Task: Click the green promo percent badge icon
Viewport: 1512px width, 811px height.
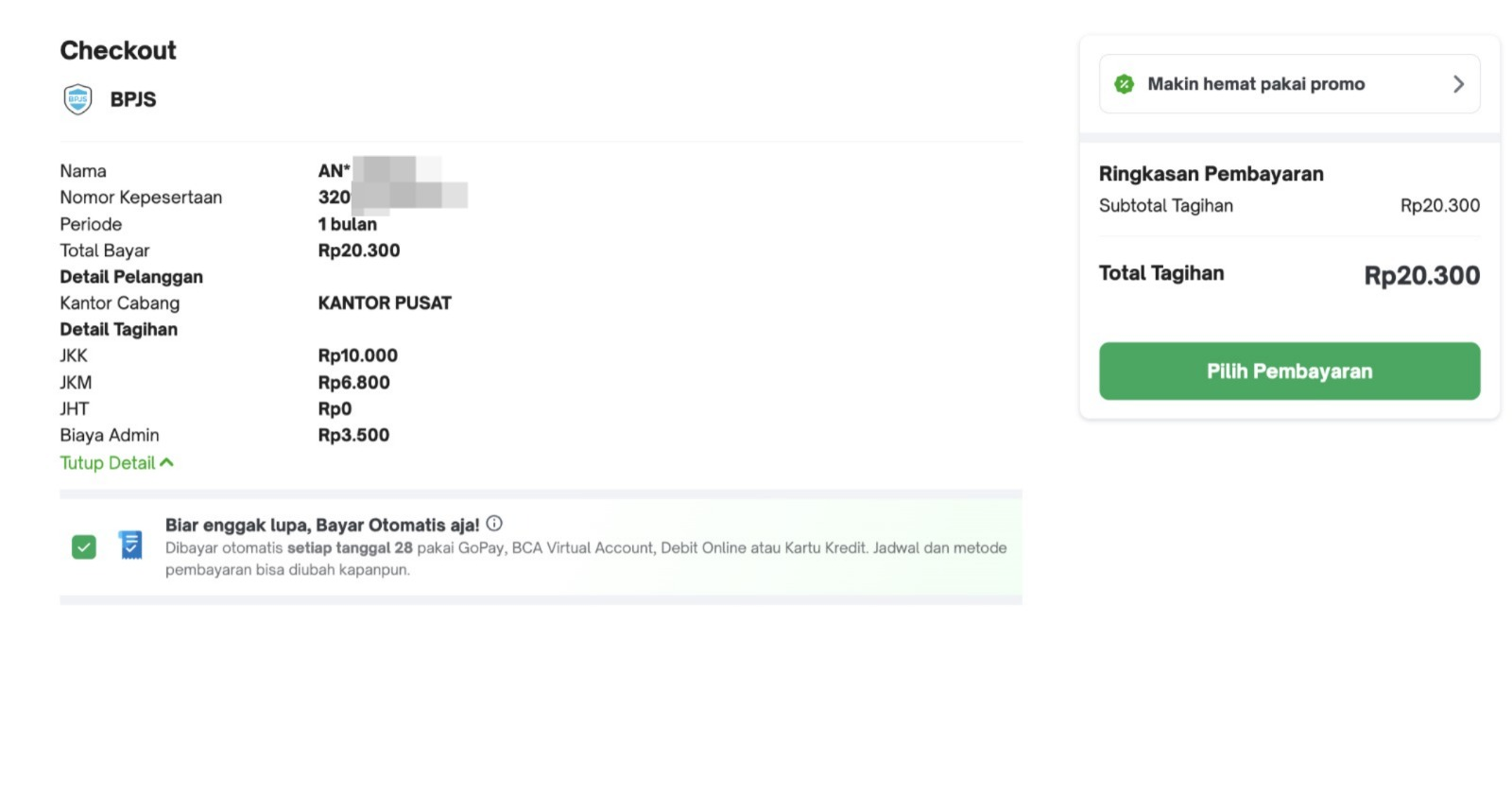Action: click(x=1124, y=84)
